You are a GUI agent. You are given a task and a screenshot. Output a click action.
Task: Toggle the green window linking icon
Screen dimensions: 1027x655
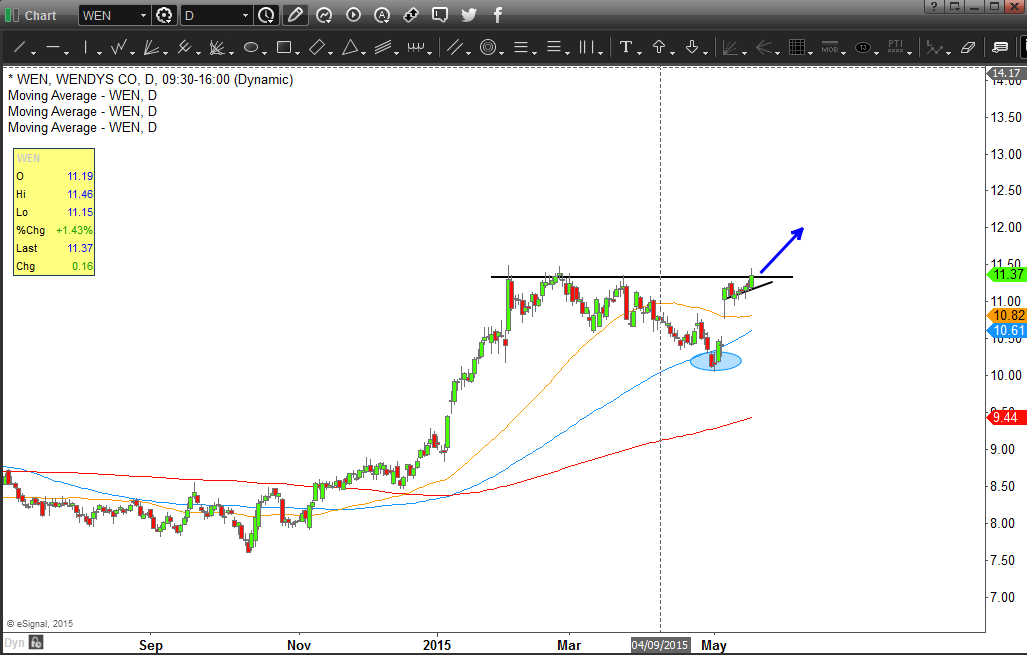coord(12,15)
